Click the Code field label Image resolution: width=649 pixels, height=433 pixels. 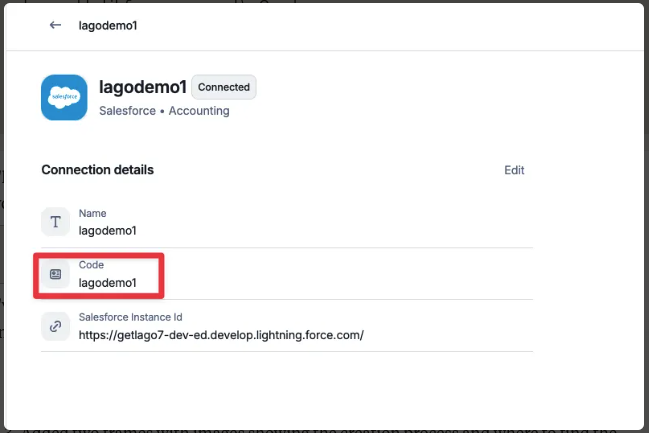(x=91, y=265)
